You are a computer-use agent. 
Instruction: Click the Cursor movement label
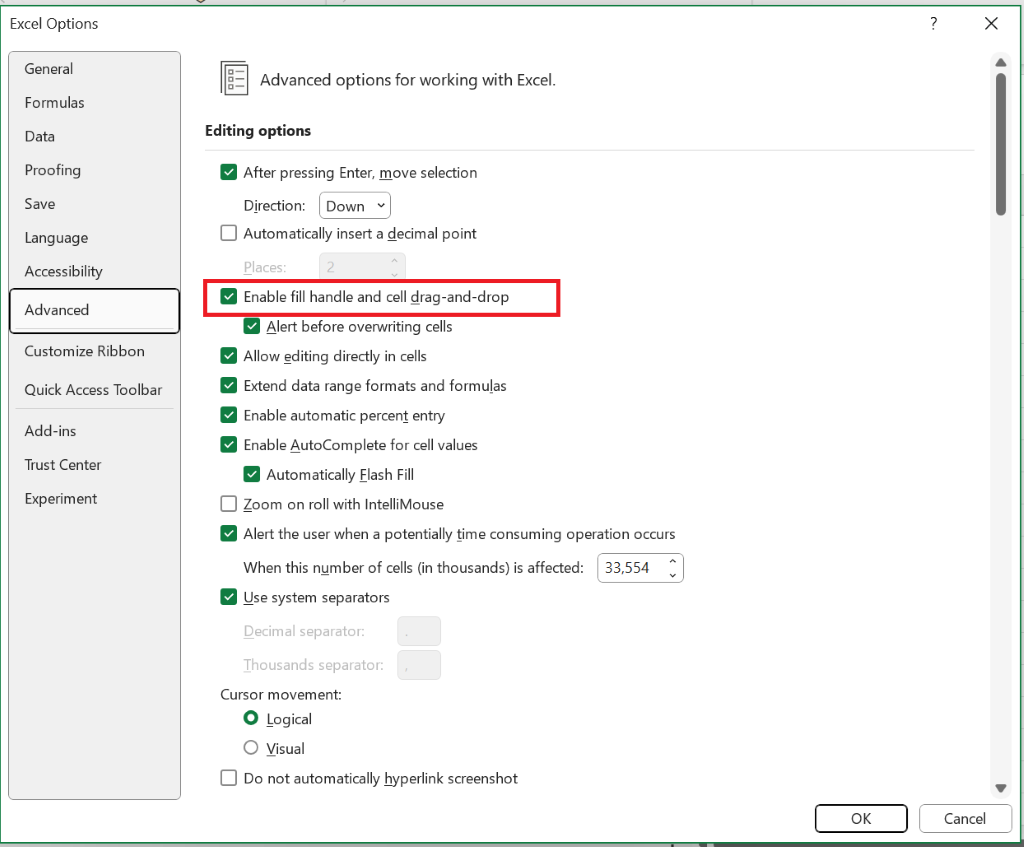pyautogui.click(x=281, y=694)
